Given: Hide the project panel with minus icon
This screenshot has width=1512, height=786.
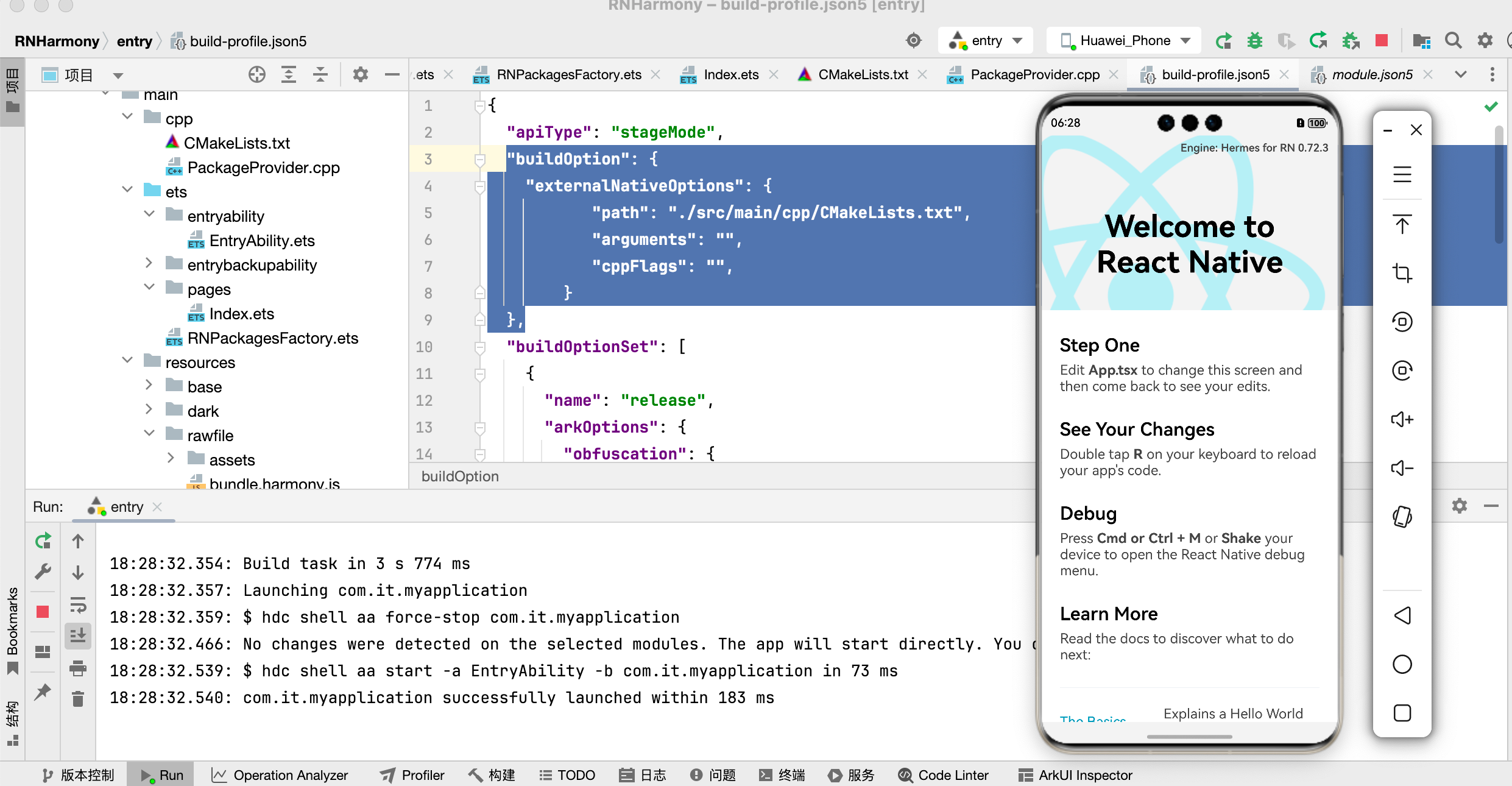Looking at the screenshot, I should [392, 74].
